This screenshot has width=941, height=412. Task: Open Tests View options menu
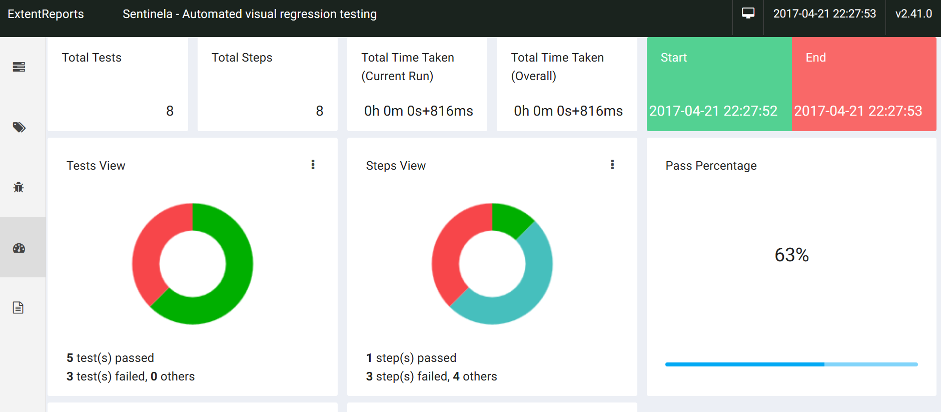(313, 165)
